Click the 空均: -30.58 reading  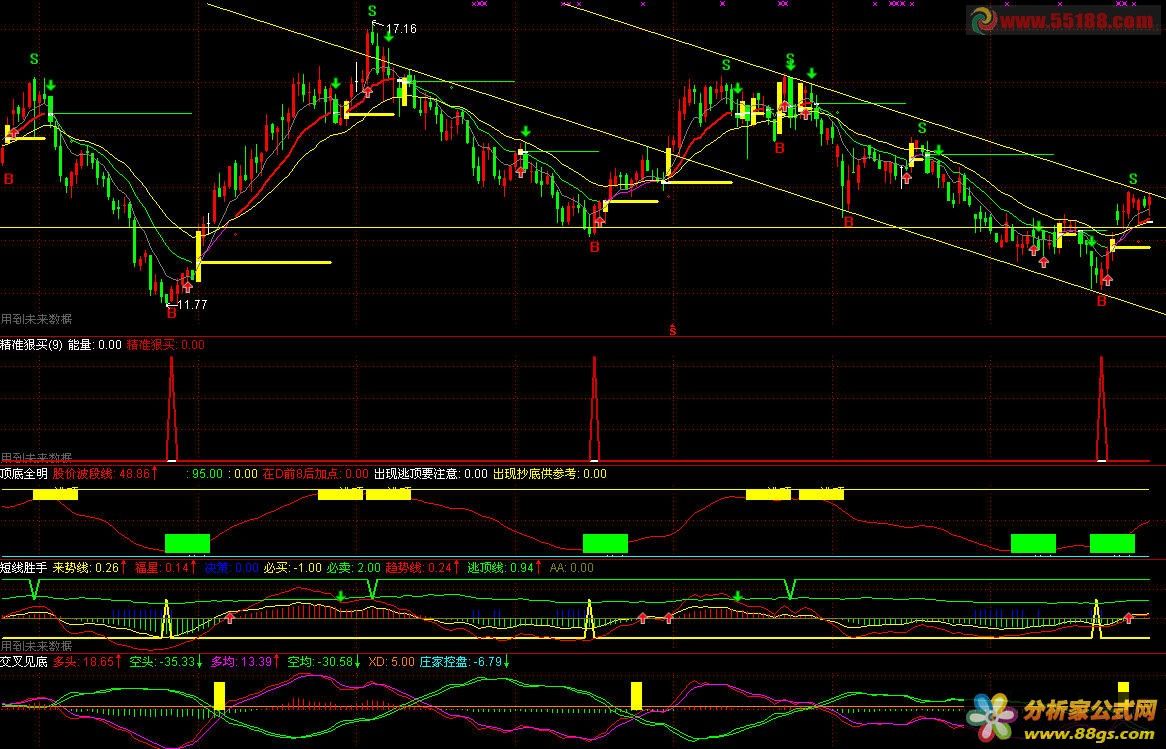[x=325, y=661]
